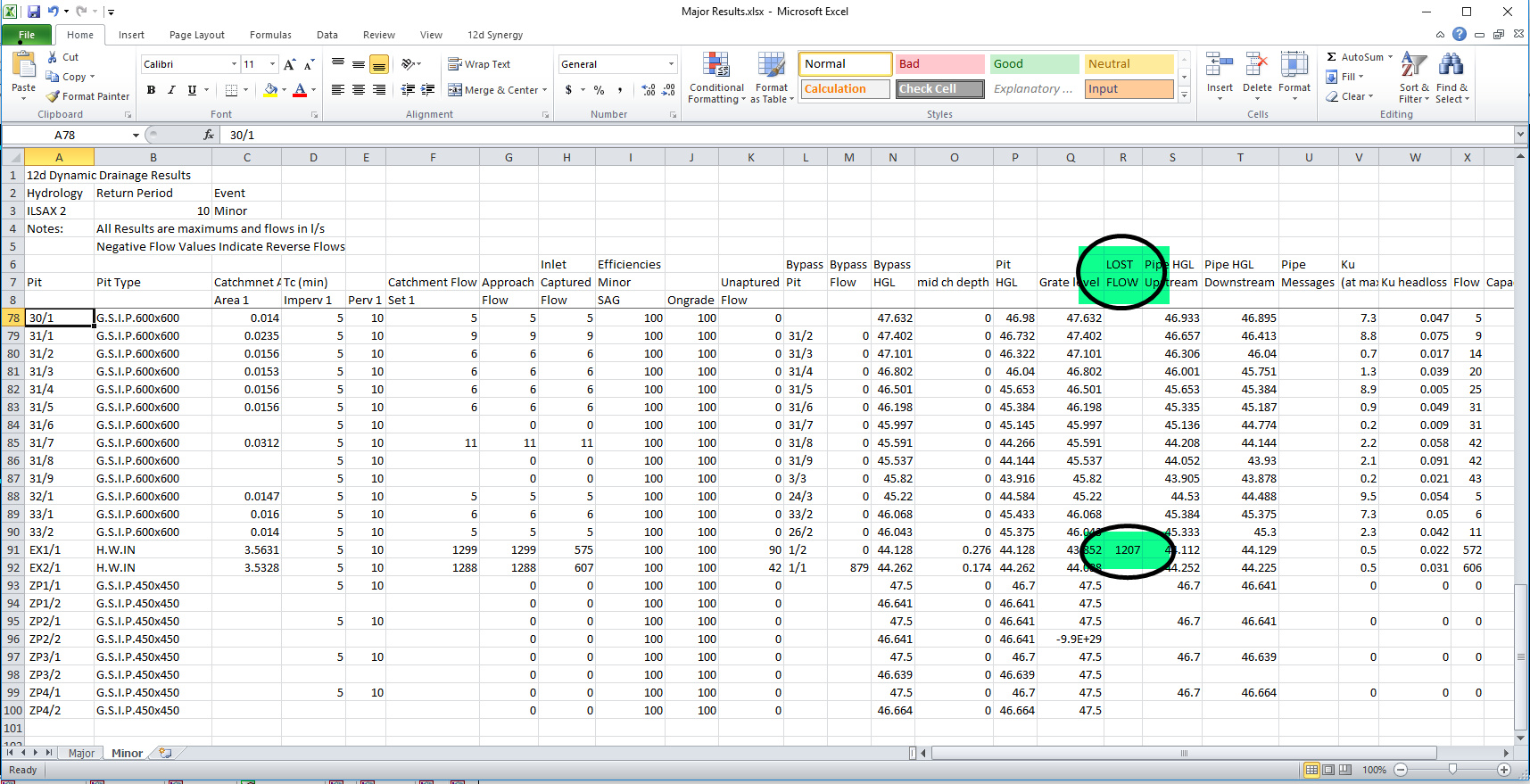This screenshot has height=784, width=1530.
Task: Open the font name Calibri dropdown
Action: 234,64
